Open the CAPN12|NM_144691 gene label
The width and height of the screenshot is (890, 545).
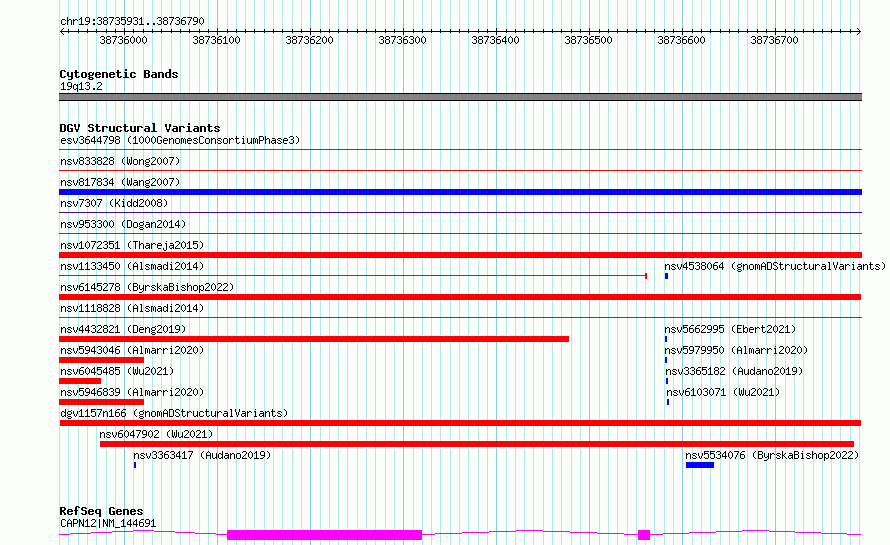coord(108,523)
